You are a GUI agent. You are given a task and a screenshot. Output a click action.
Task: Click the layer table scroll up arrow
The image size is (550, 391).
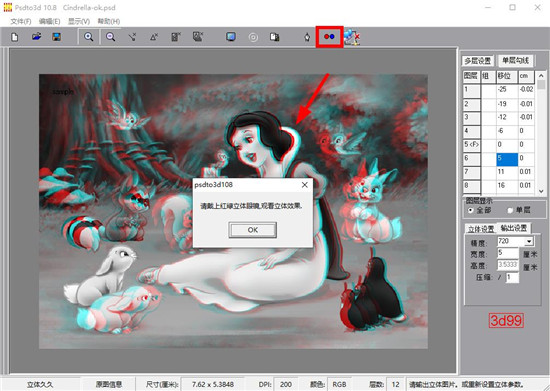[x=541, y=76]
